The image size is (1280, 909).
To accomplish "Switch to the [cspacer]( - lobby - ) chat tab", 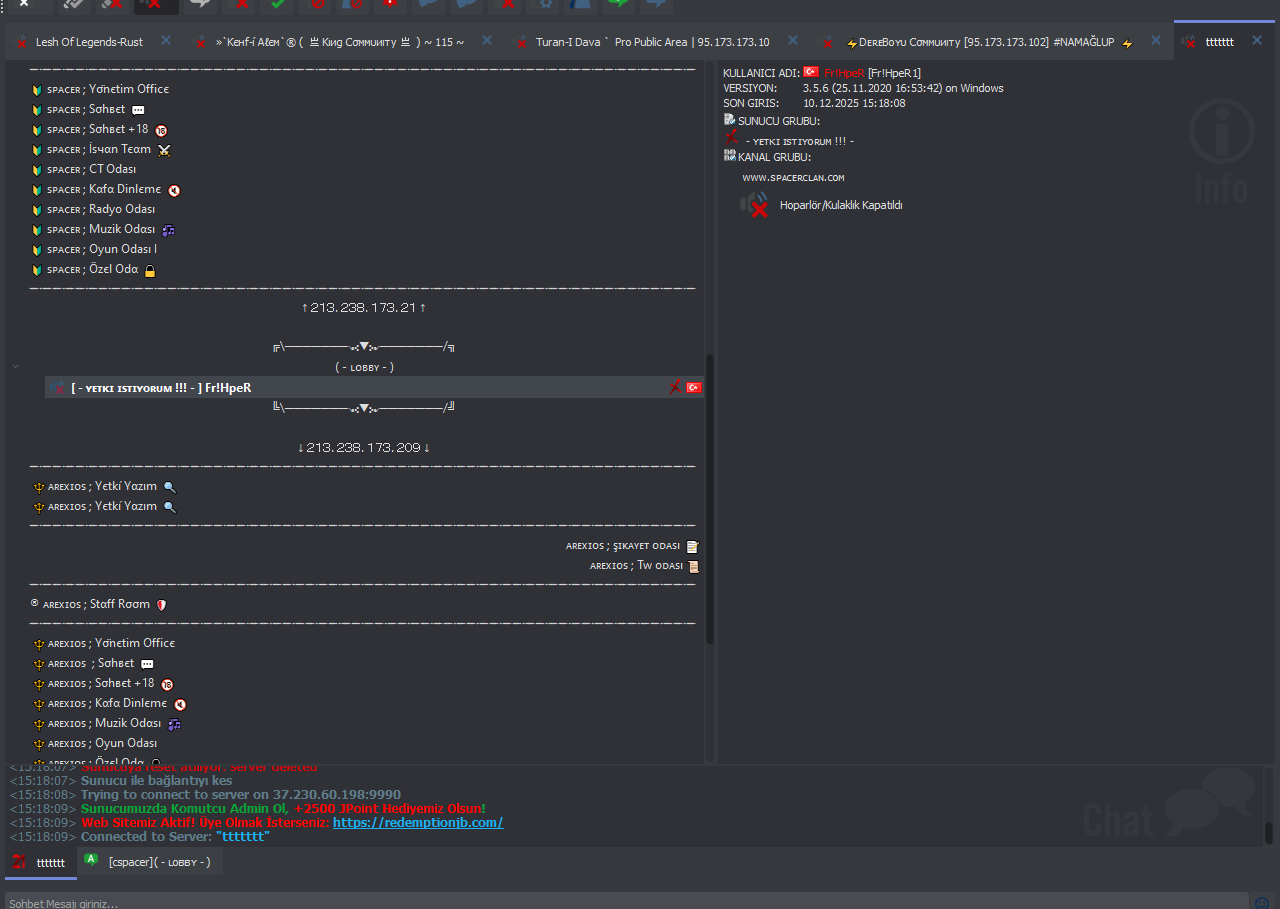I will [150, 862].
